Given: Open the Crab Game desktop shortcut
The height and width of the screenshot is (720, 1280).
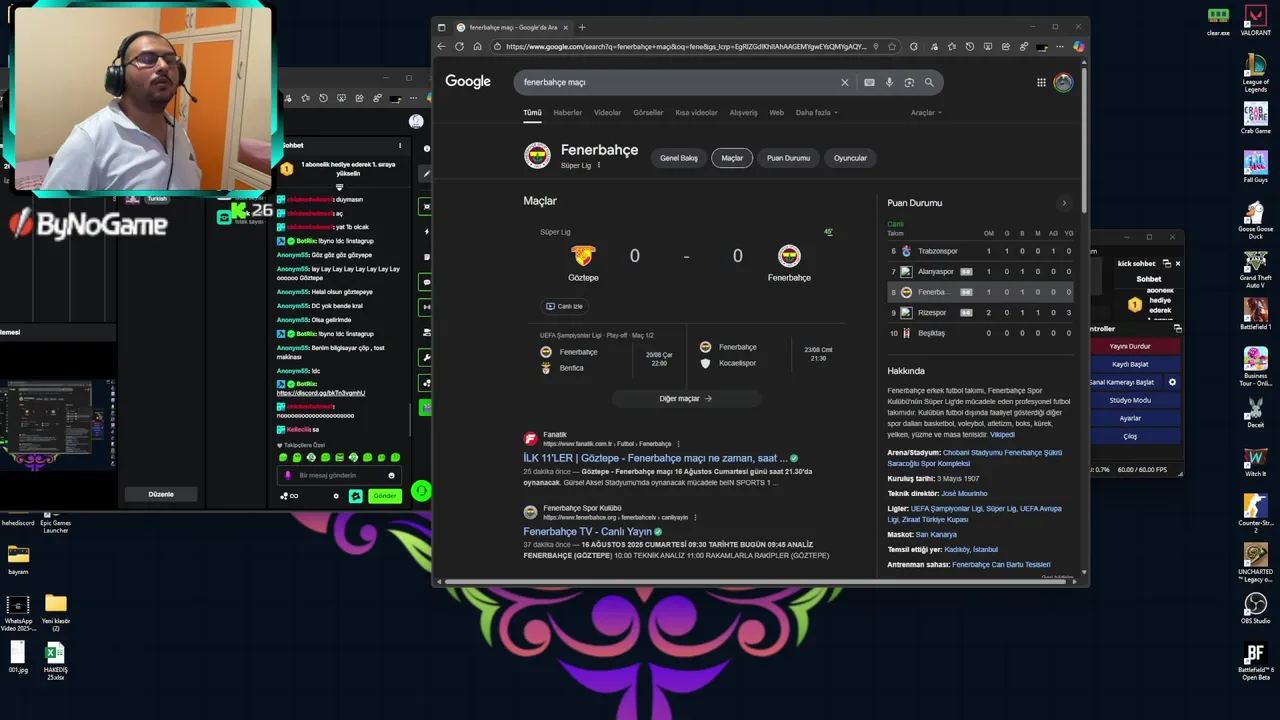Looking at the screenshot, I should (1255, 118).
